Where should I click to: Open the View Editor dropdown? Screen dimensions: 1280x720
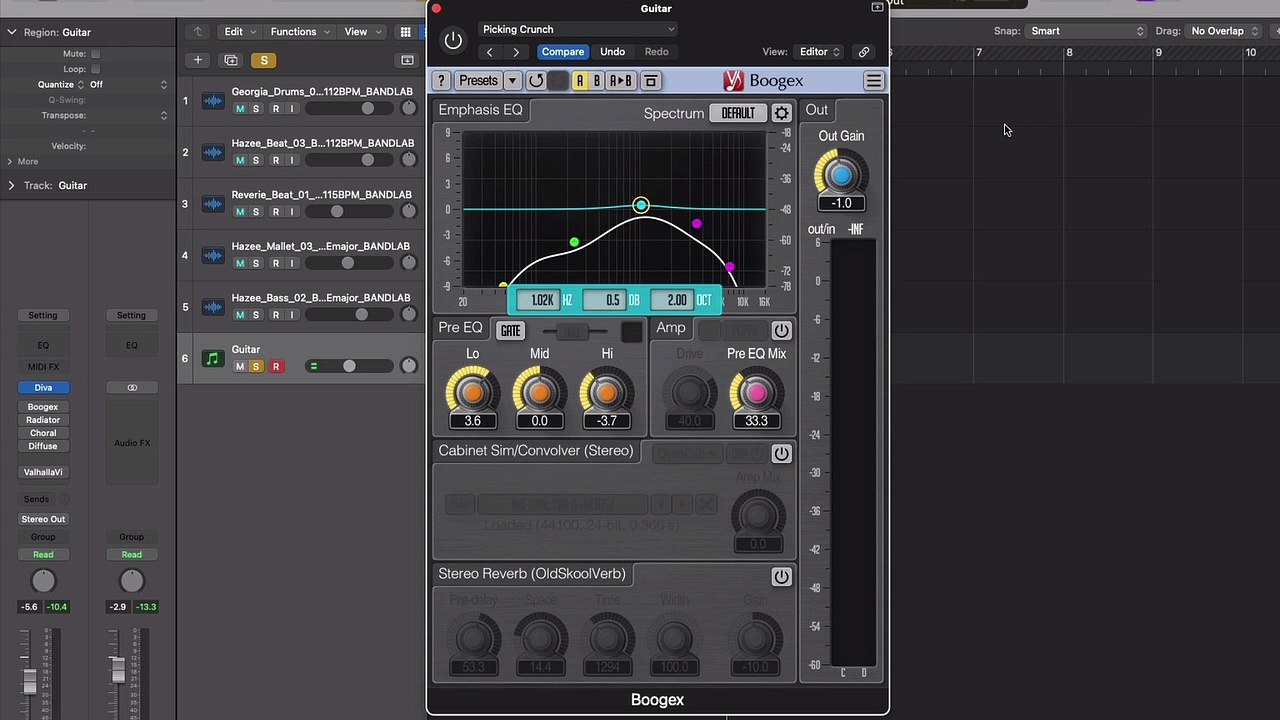click(819, 52)
